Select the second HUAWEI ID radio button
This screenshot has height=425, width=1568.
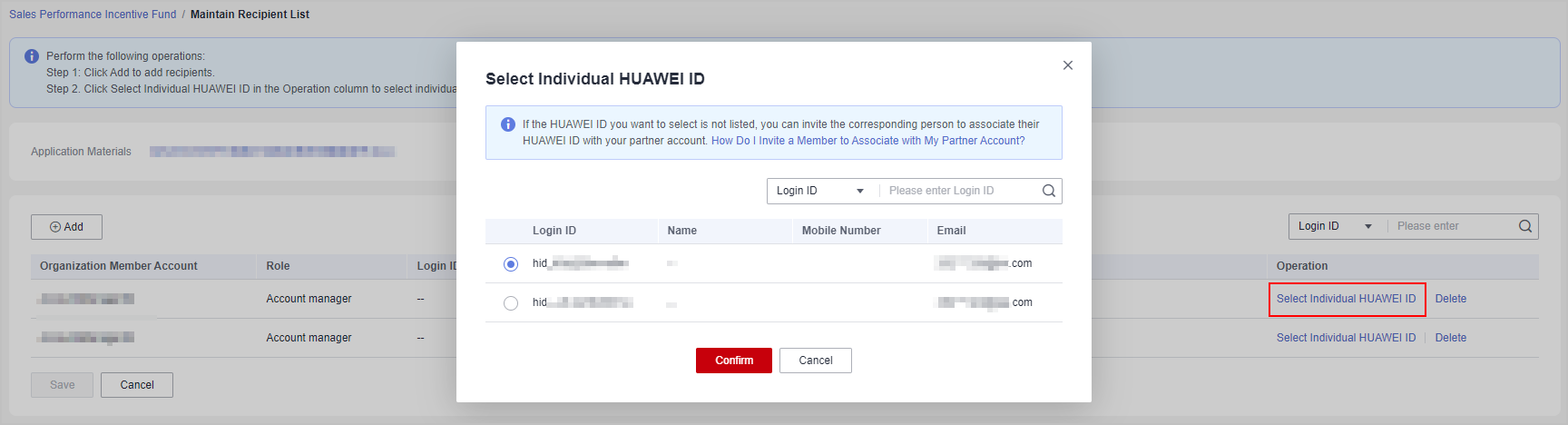pos(511,303)
